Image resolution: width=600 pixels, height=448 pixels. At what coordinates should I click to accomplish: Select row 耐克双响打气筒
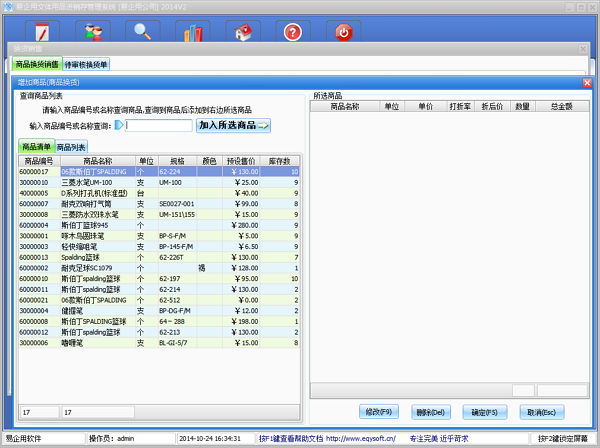159,204
